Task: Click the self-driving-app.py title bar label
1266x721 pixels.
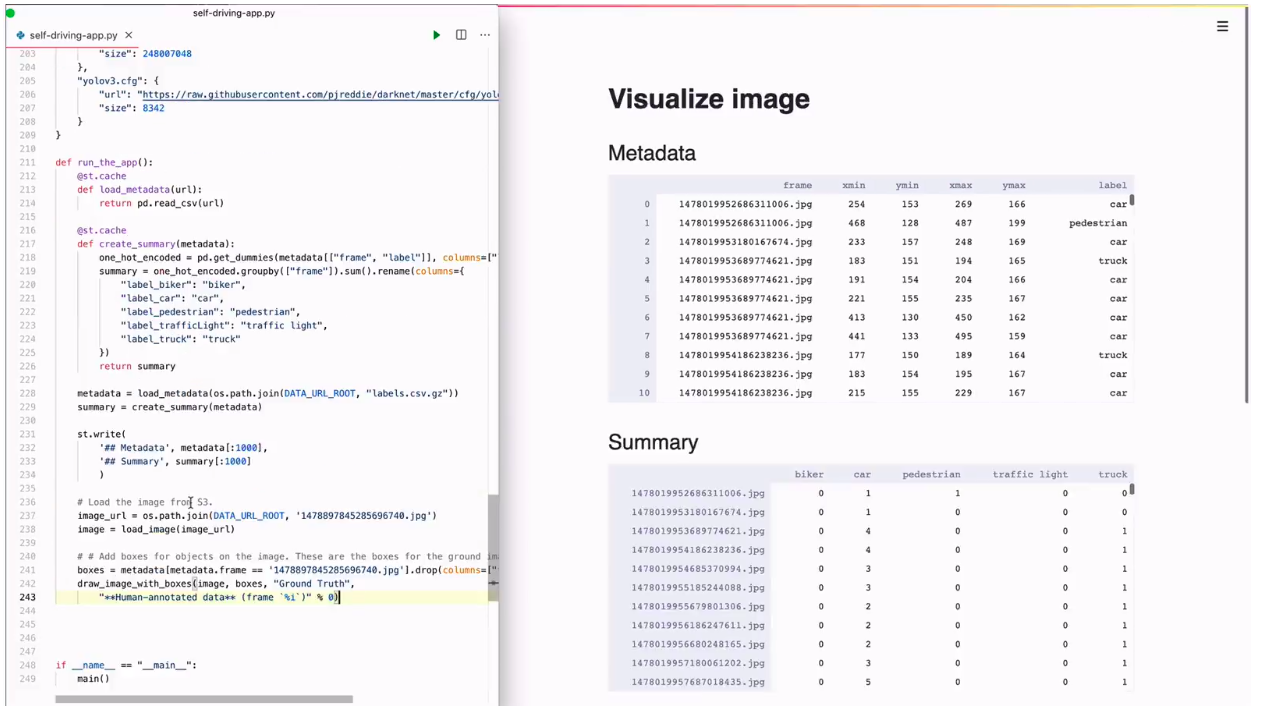Action: pyautogui.click(x=233, y=13)
